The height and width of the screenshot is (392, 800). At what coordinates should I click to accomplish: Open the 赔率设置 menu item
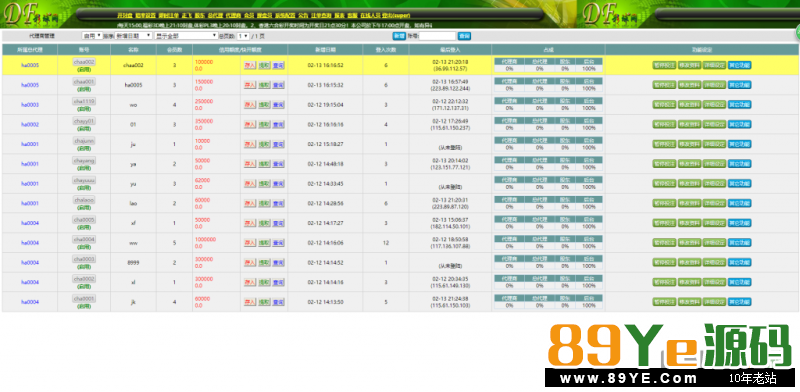point(145,16)
